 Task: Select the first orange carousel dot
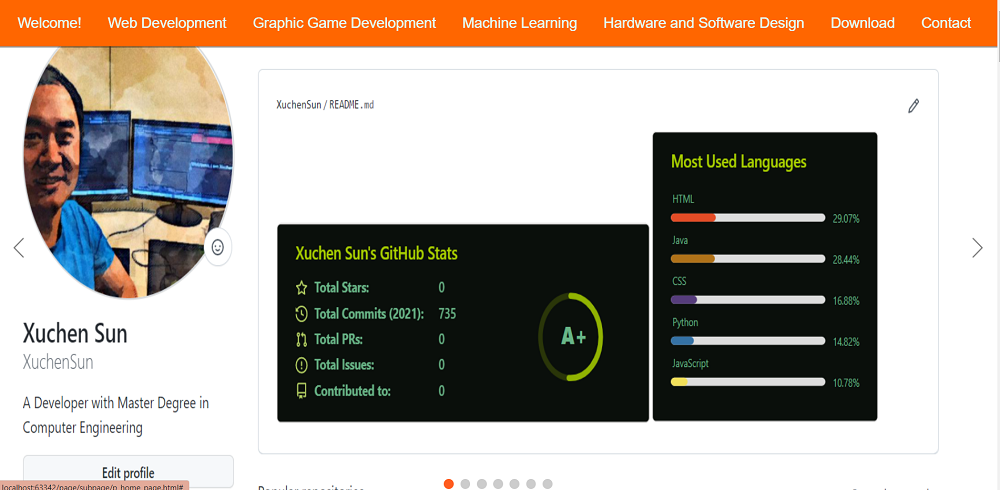[448, 484]
